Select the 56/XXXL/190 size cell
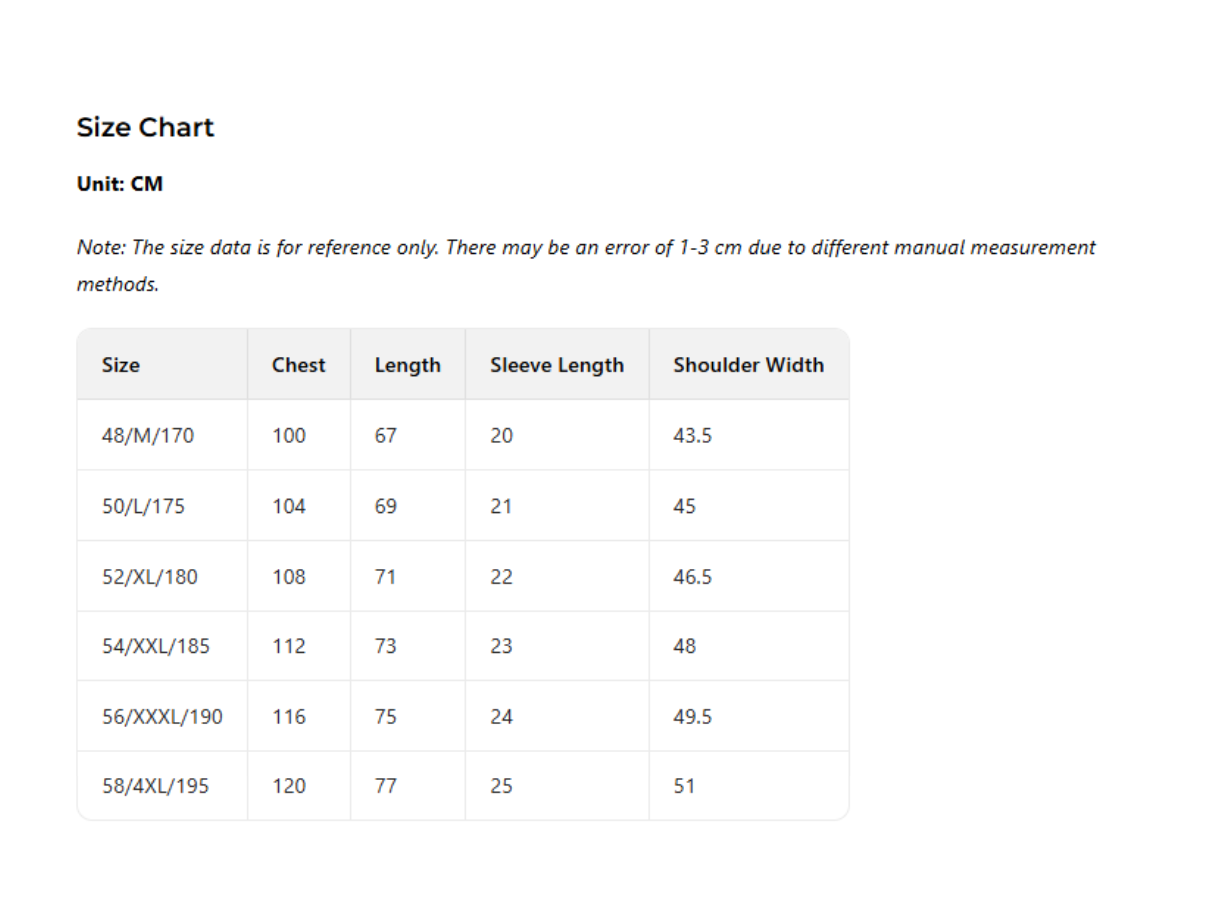The image size is (1212, 921). pos(162,717)
